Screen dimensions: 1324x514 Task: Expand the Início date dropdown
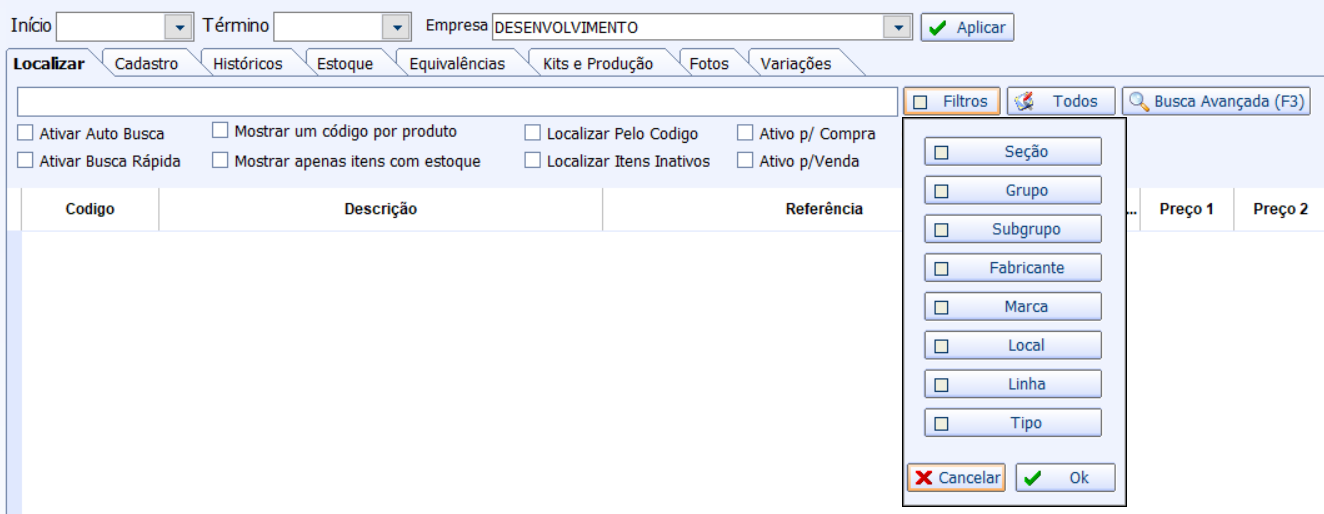click(x=178, y=27)
